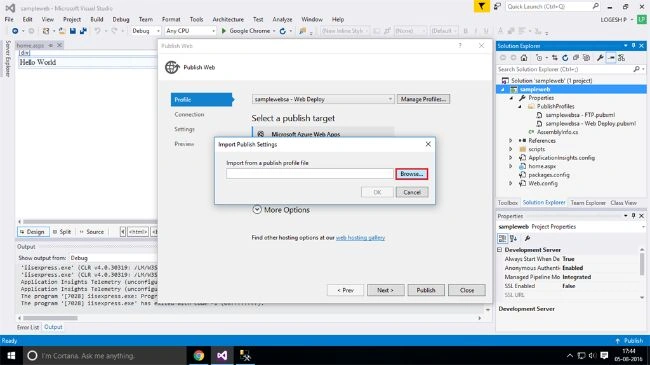The image size is (650, 365).
Task: Click Sync with Active Document icon
Action: pos(555,58)
